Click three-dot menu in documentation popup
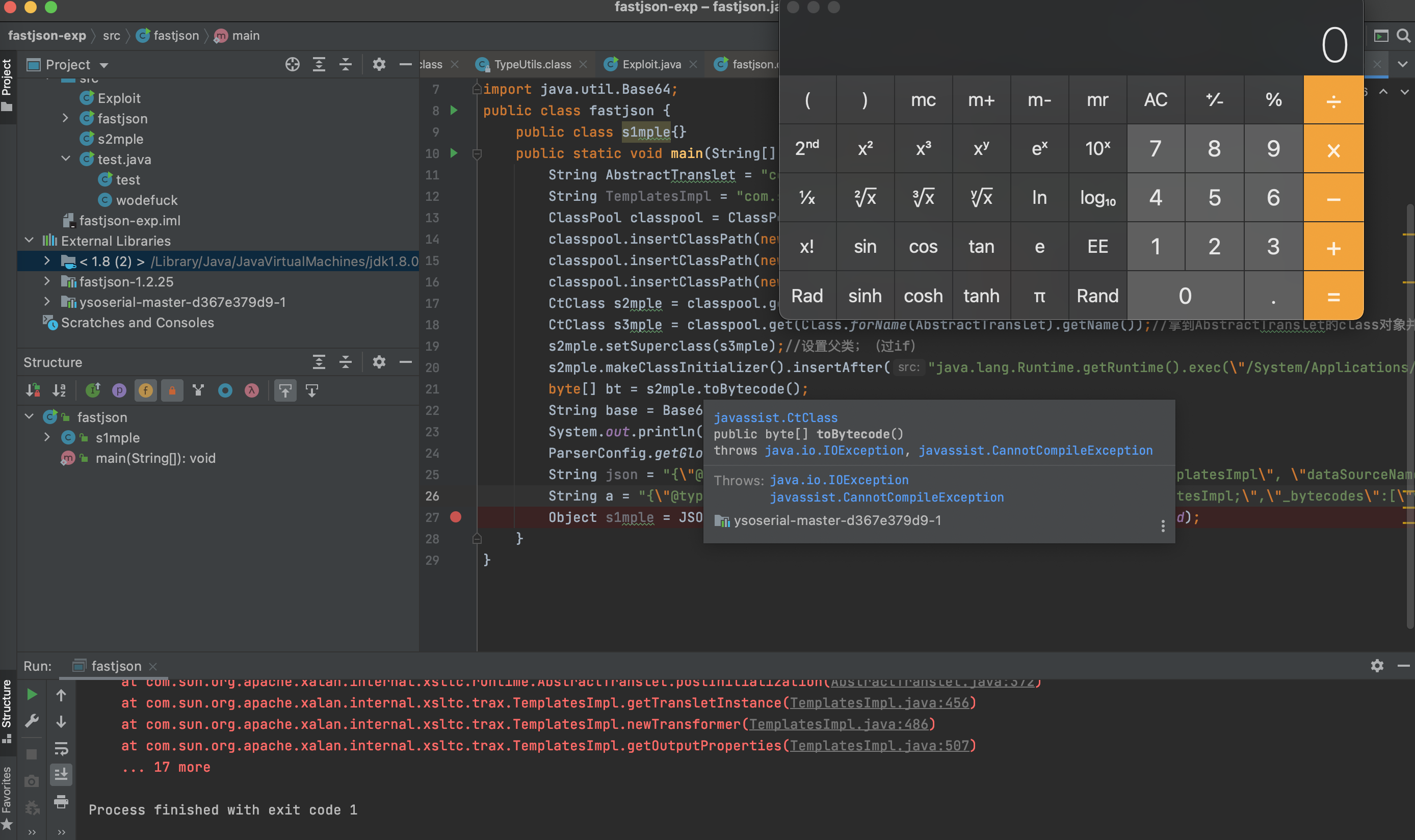The image size is (1415, 840). point(1163,526)
